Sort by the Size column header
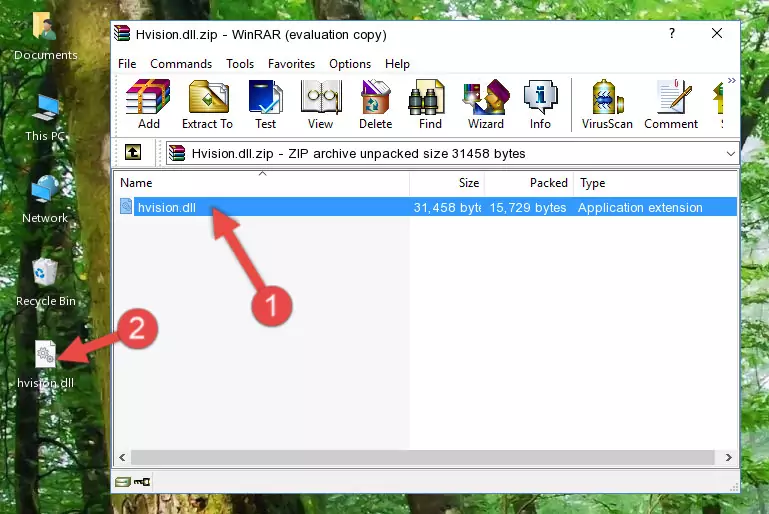 (x=447, y=183)
